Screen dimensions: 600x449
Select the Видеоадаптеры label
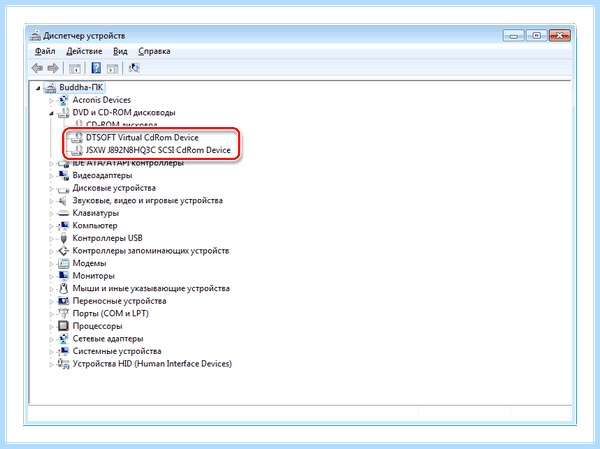click(102, 176)
